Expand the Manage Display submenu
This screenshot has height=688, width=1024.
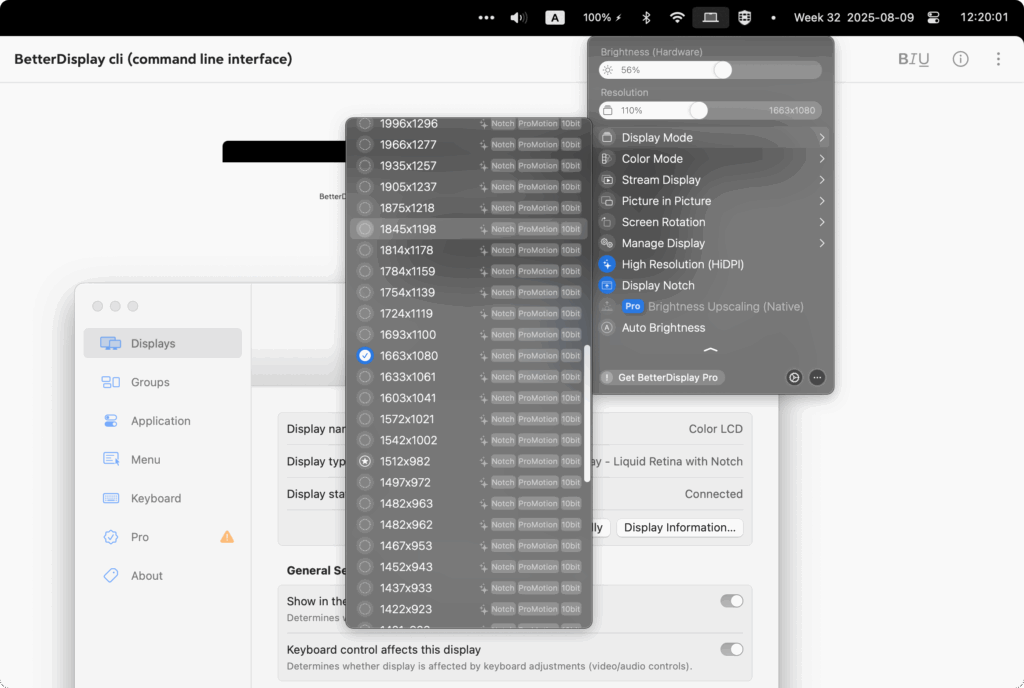pos(712,243)
